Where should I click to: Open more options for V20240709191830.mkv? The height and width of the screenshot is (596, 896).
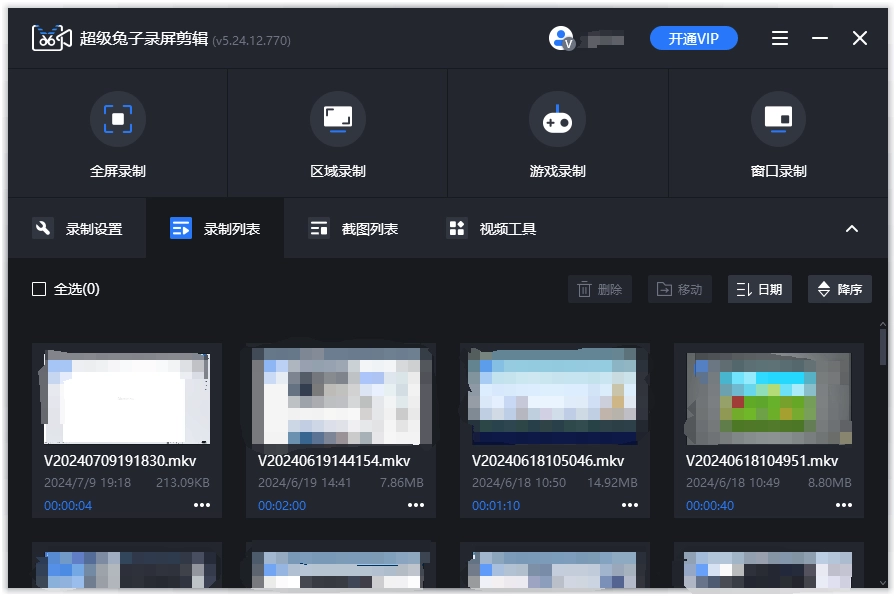coord(202,505)
